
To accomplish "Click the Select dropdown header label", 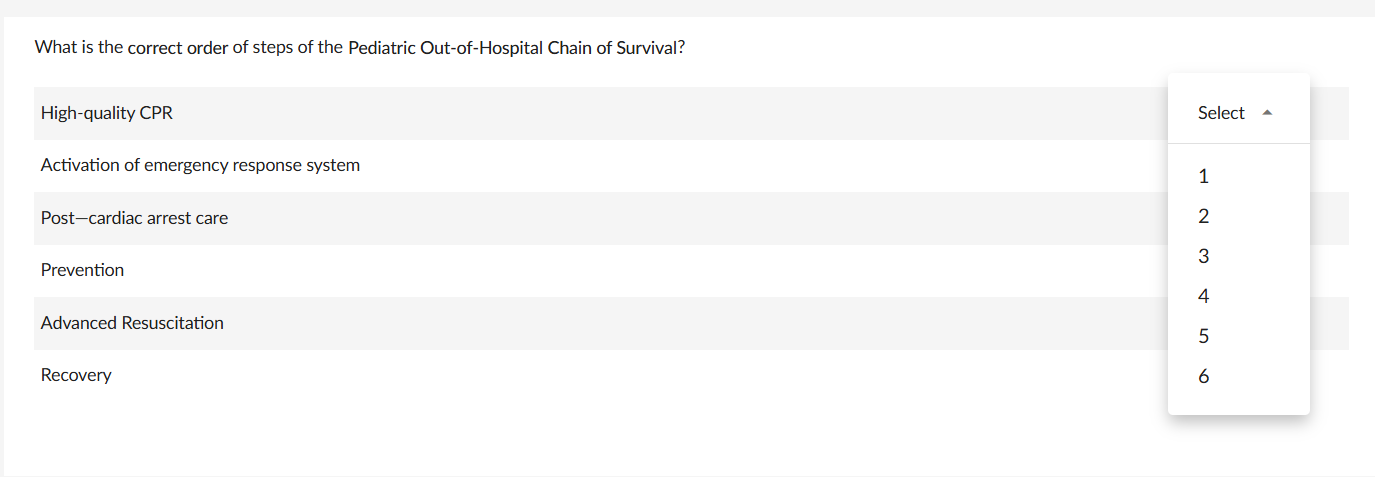I will click(1221, 113).
